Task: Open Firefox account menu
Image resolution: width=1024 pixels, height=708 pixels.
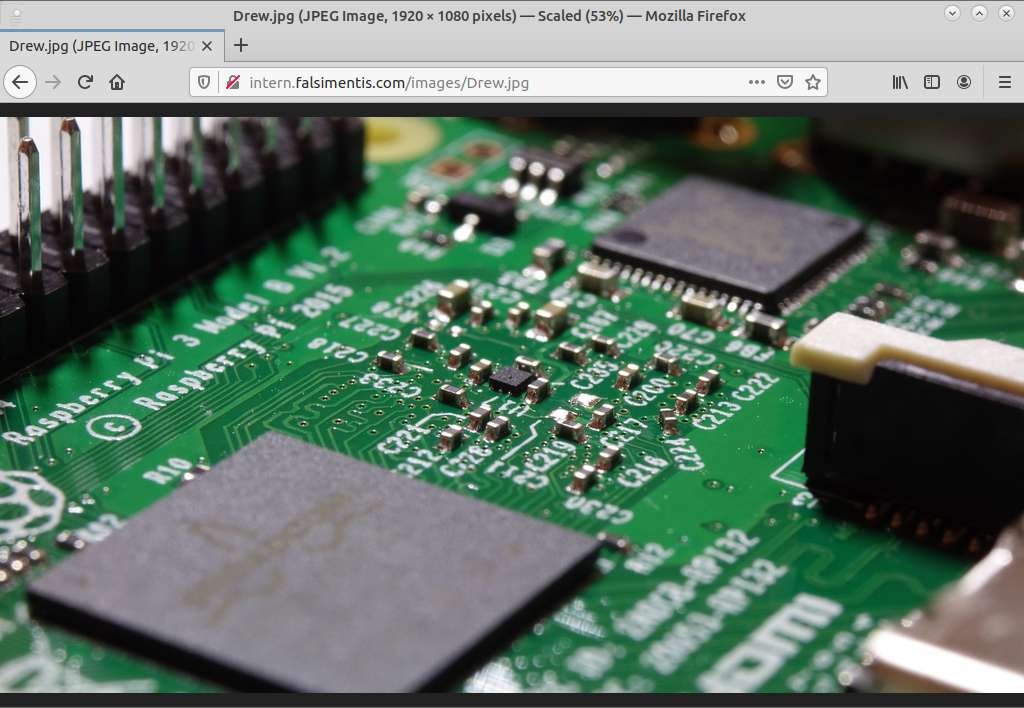Action: [x=964, y=82]
